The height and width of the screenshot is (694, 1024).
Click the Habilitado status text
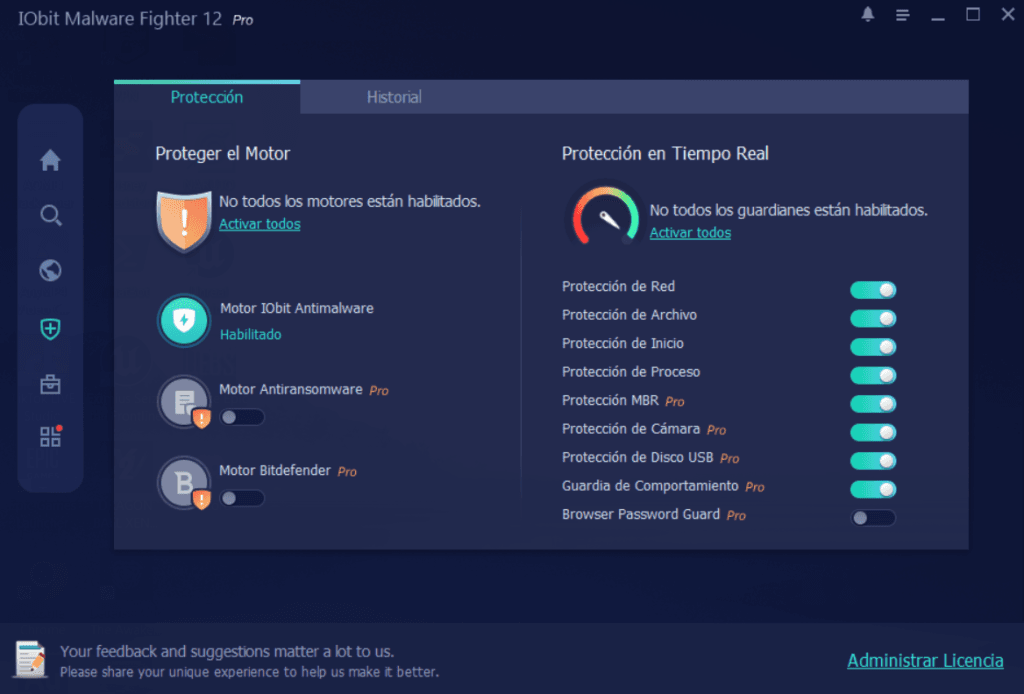251,334
